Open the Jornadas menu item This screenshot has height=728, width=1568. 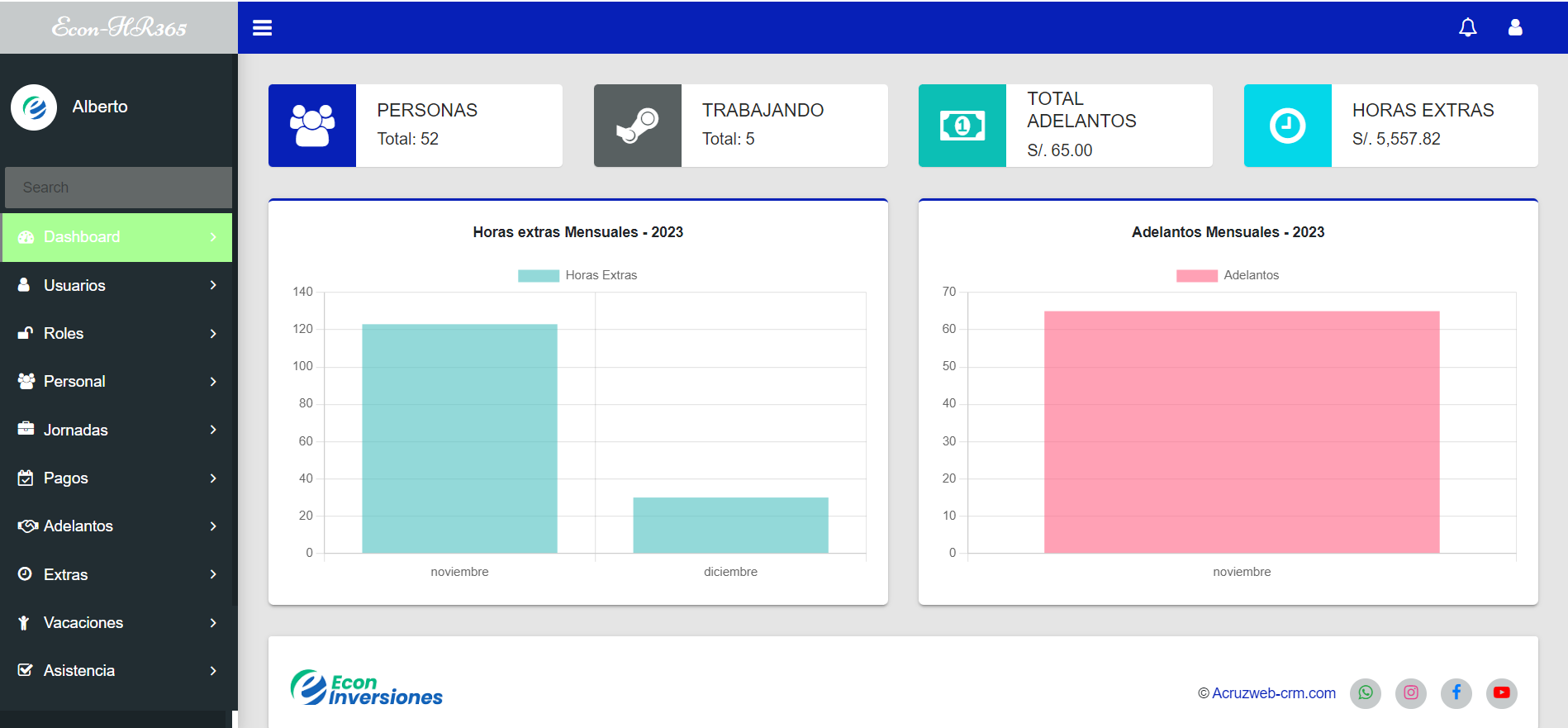click(117, 430)
